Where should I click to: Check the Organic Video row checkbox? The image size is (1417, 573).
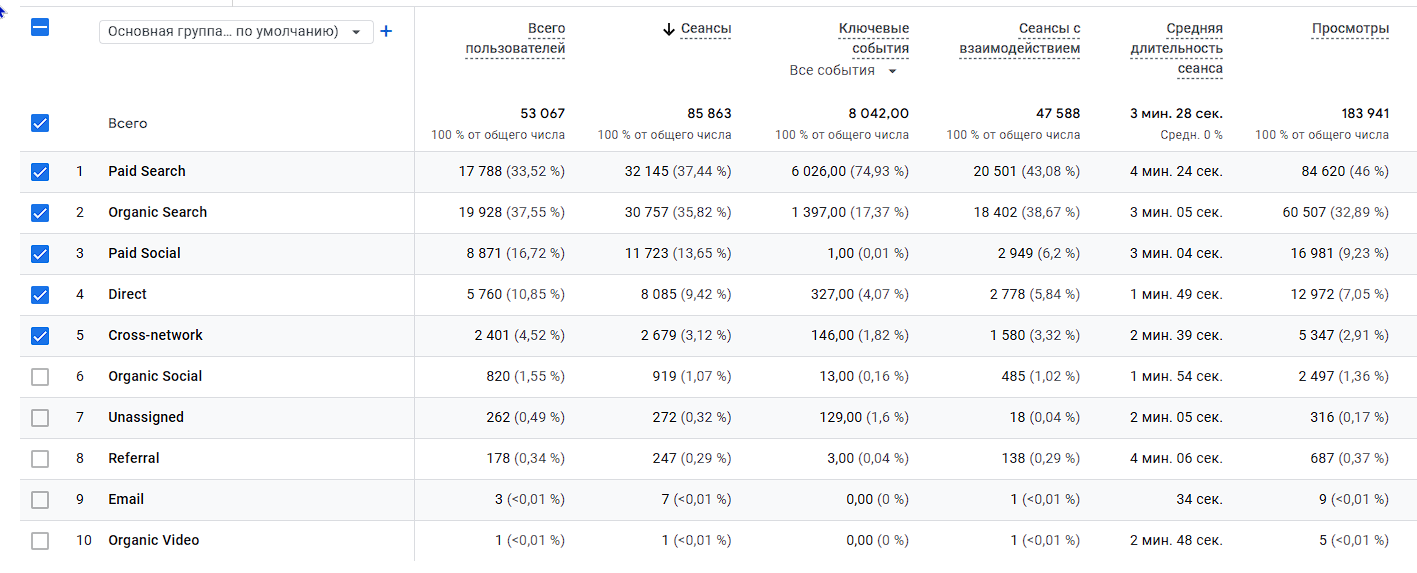[x=40, y=541]
